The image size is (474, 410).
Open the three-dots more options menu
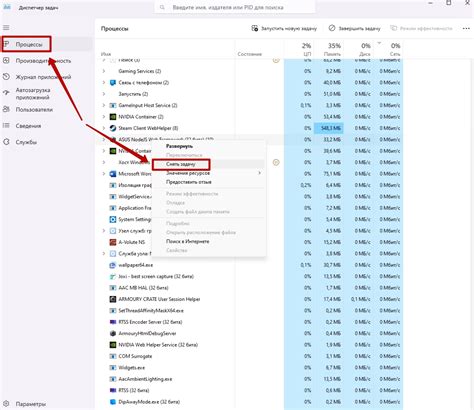click(466, 28)
